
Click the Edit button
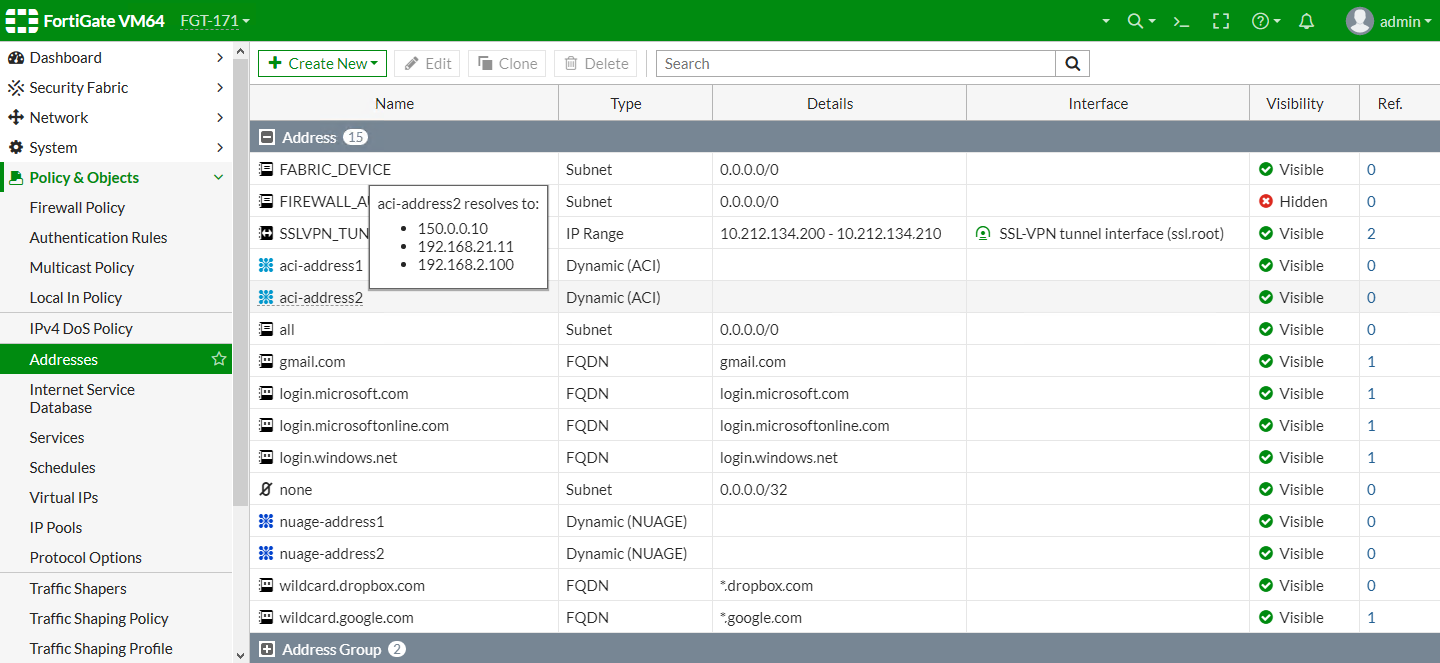click(428, 63)
